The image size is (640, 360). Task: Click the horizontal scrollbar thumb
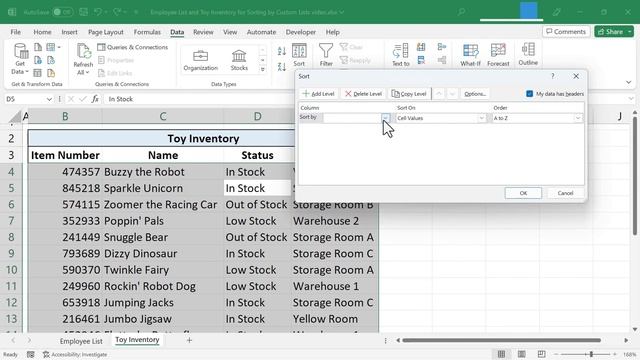coord(501,340)
